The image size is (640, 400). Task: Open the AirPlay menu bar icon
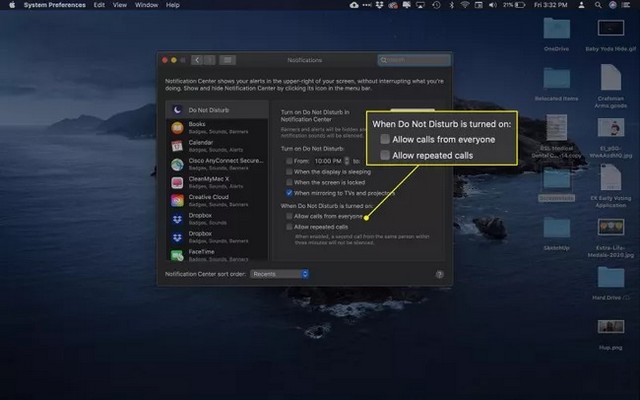[420, 5]
